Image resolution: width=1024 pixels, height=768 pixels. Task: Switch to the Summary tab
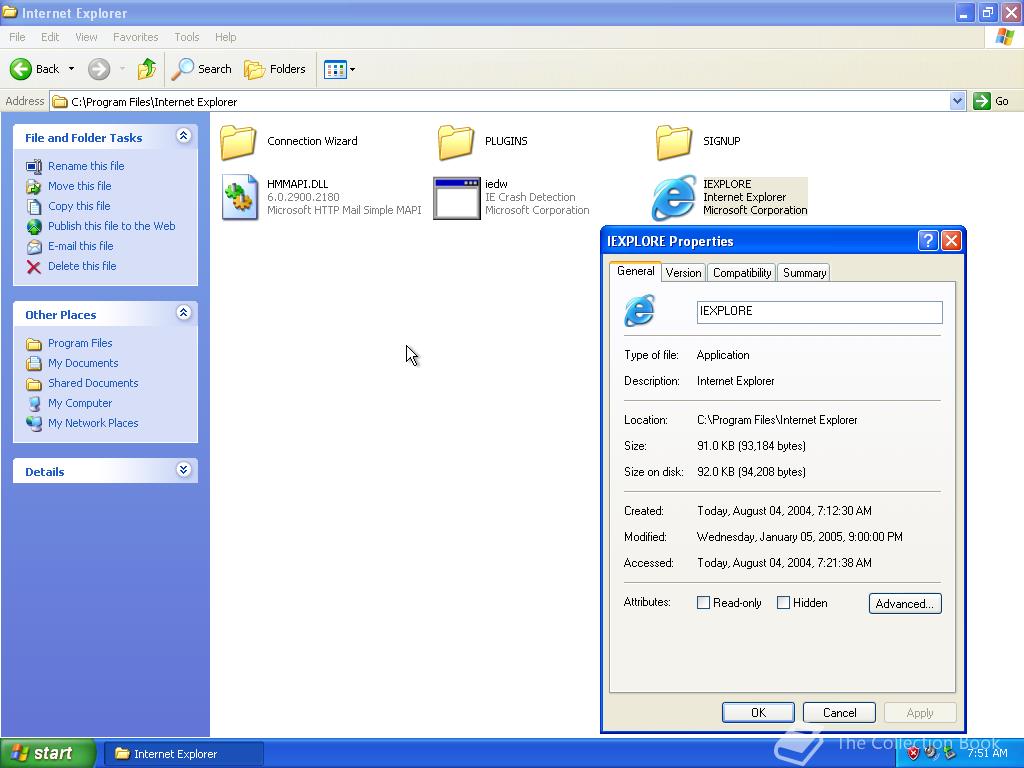(x=805, y=273)
